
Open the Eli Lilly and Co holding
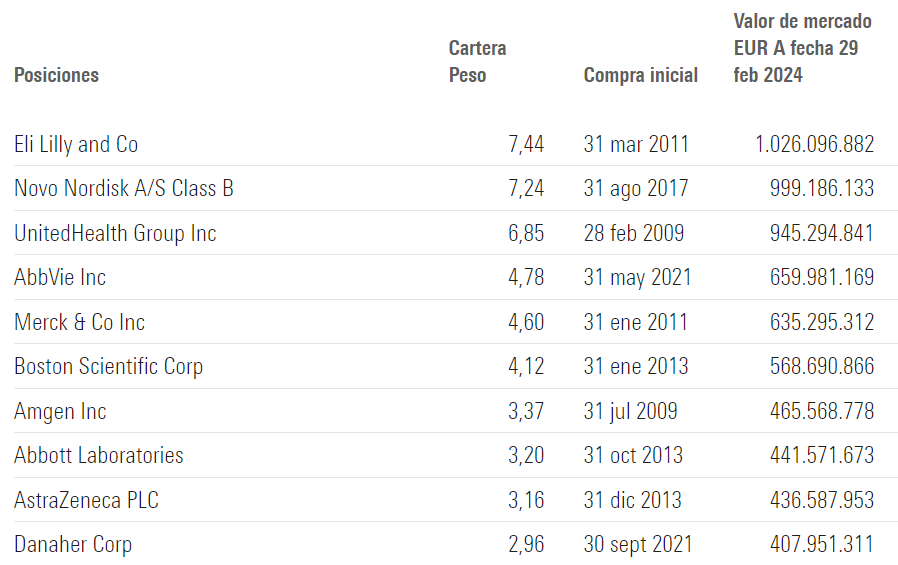76,144
